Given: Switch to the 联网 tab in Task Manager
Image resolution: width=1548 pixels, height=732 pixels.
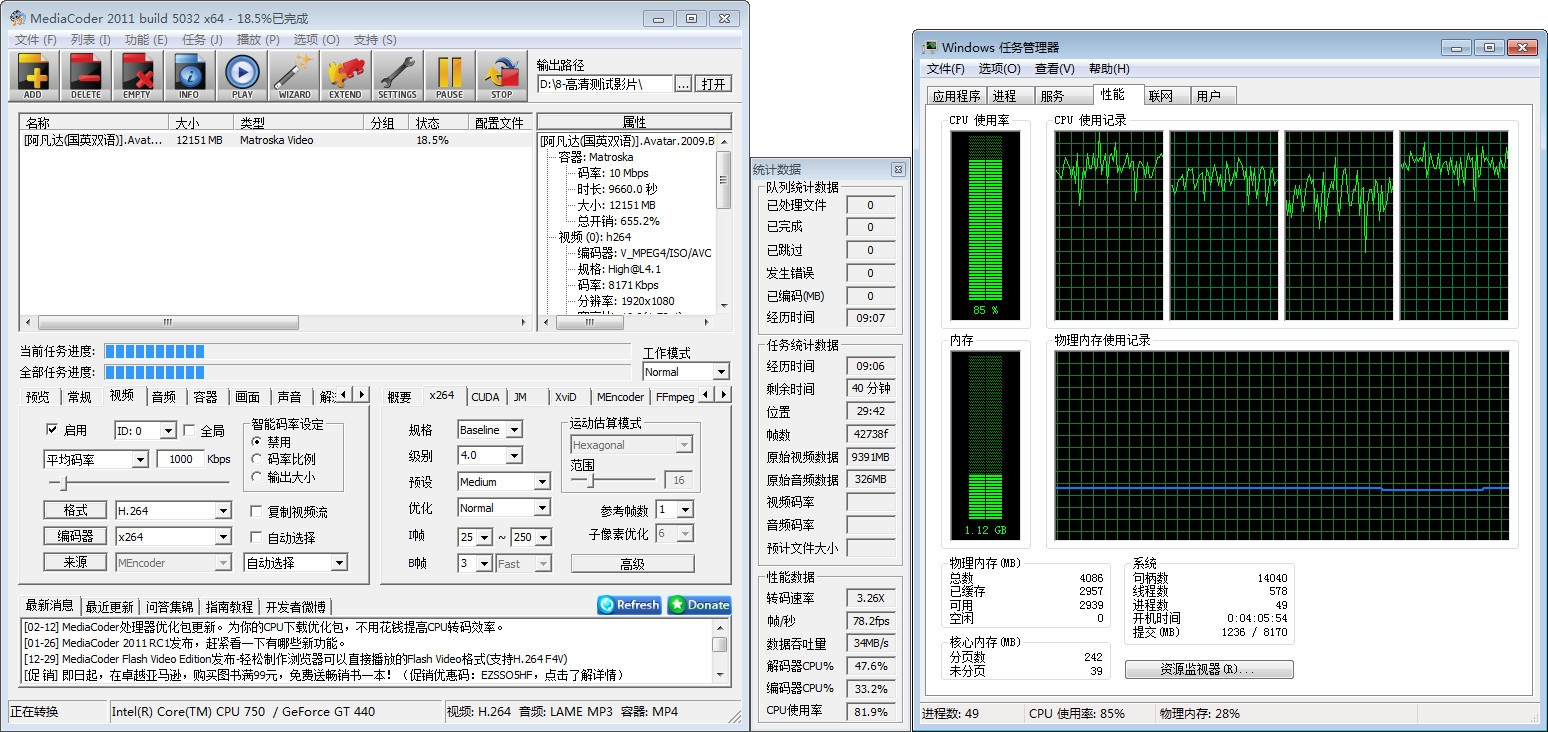Looking at the screenshot, I should [x=1160, y=96].
